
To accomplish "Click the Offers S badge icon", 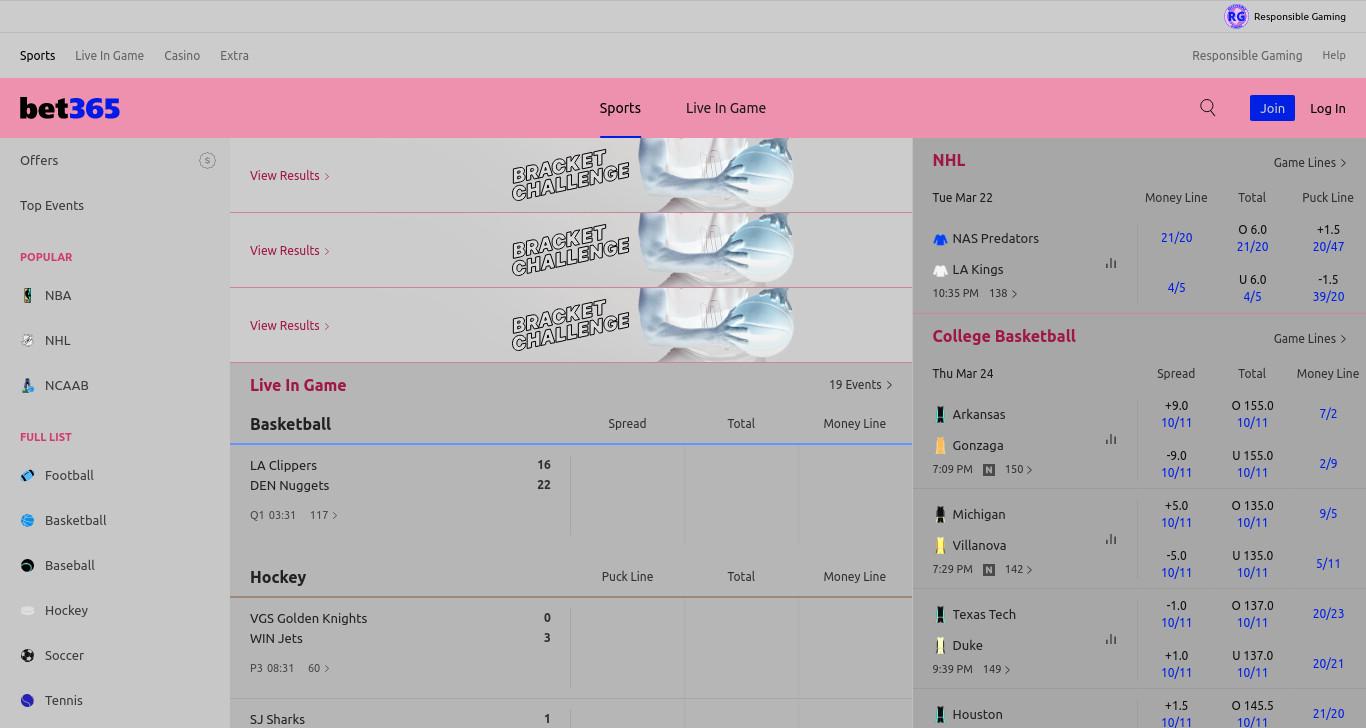I will [207, 160].
